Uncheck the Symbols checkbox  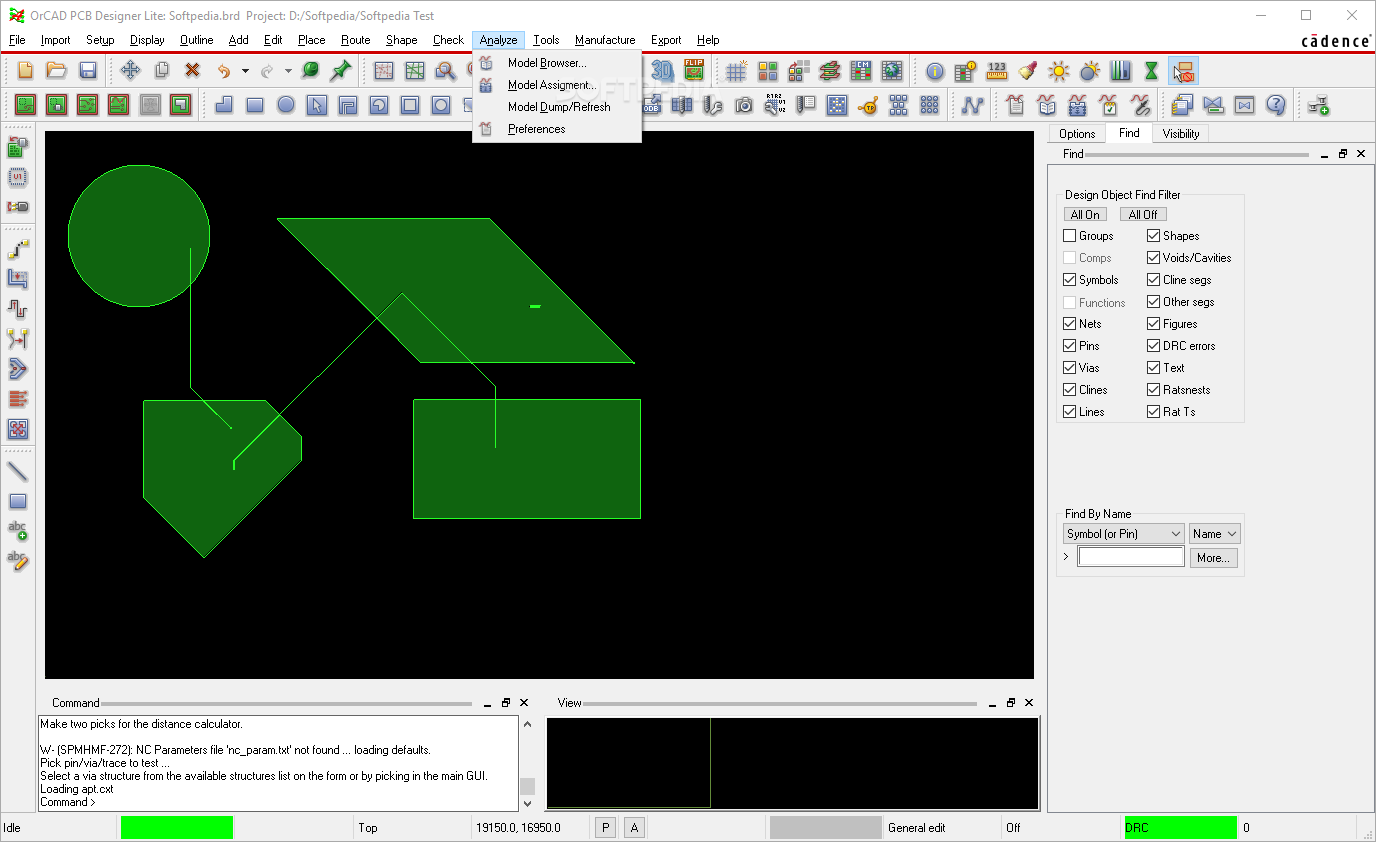coord(1070,280)
